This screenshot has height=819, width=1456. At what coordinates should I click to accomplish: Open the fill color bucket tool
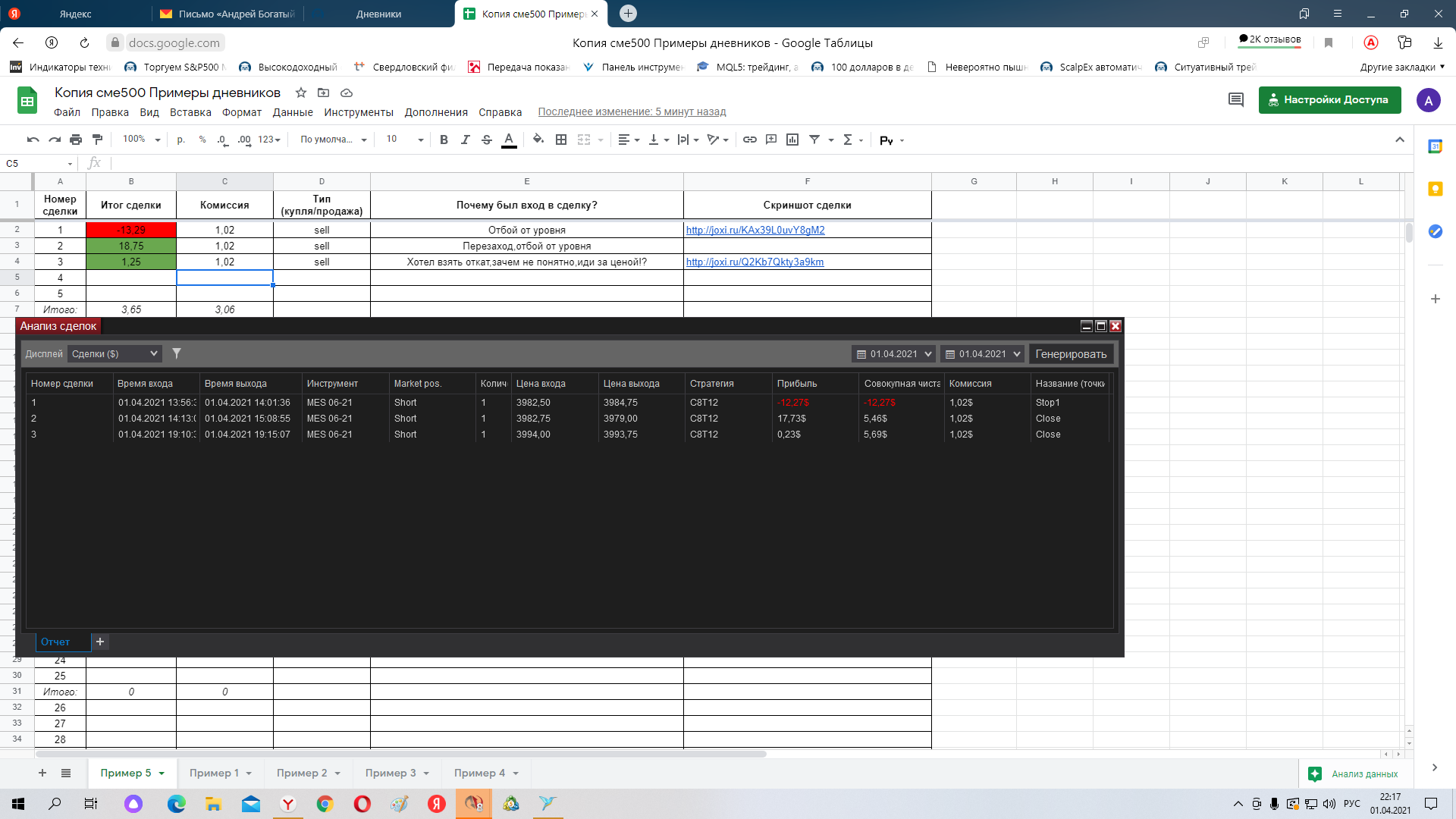538,140
